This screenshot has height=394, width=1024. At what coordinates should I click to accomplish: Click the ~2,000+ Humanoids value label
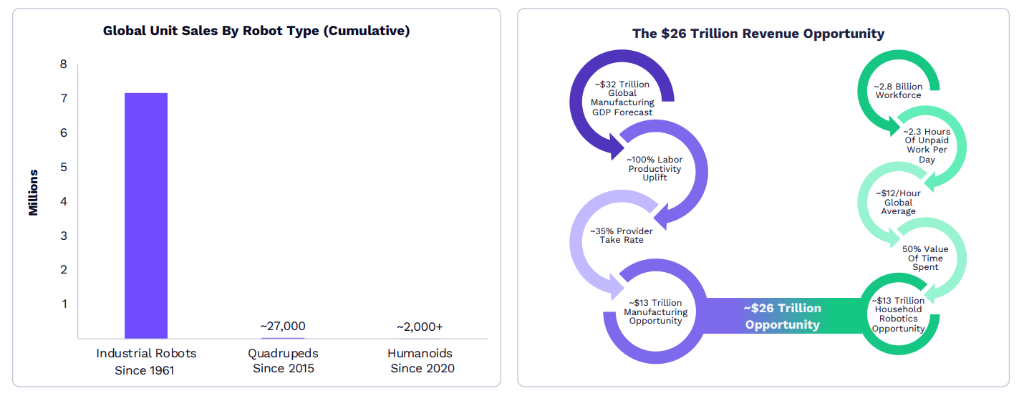[420, 327]
